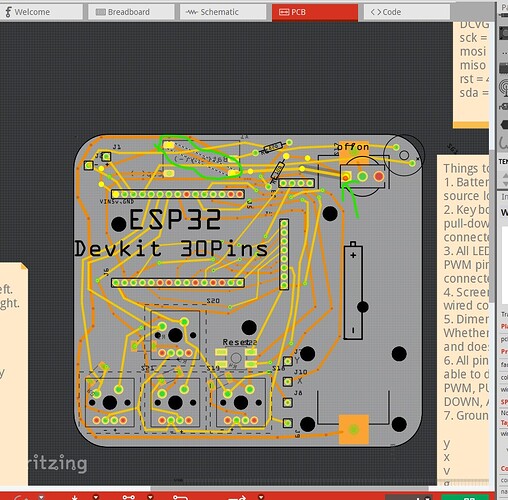
Task: Click the large orange pad at board bottom
Action: 354,429
